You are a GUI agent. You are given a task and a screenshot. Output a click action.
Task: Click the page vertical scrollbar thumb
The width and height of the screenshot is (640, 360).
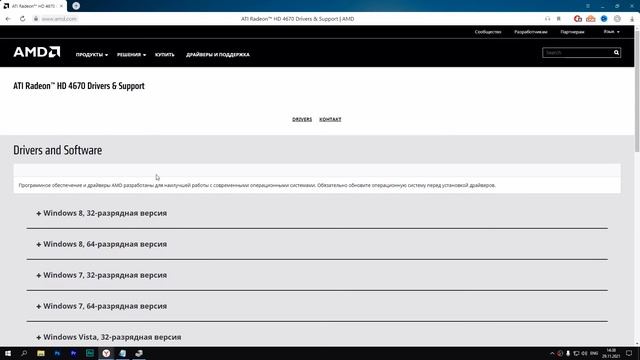coord(637,90)
